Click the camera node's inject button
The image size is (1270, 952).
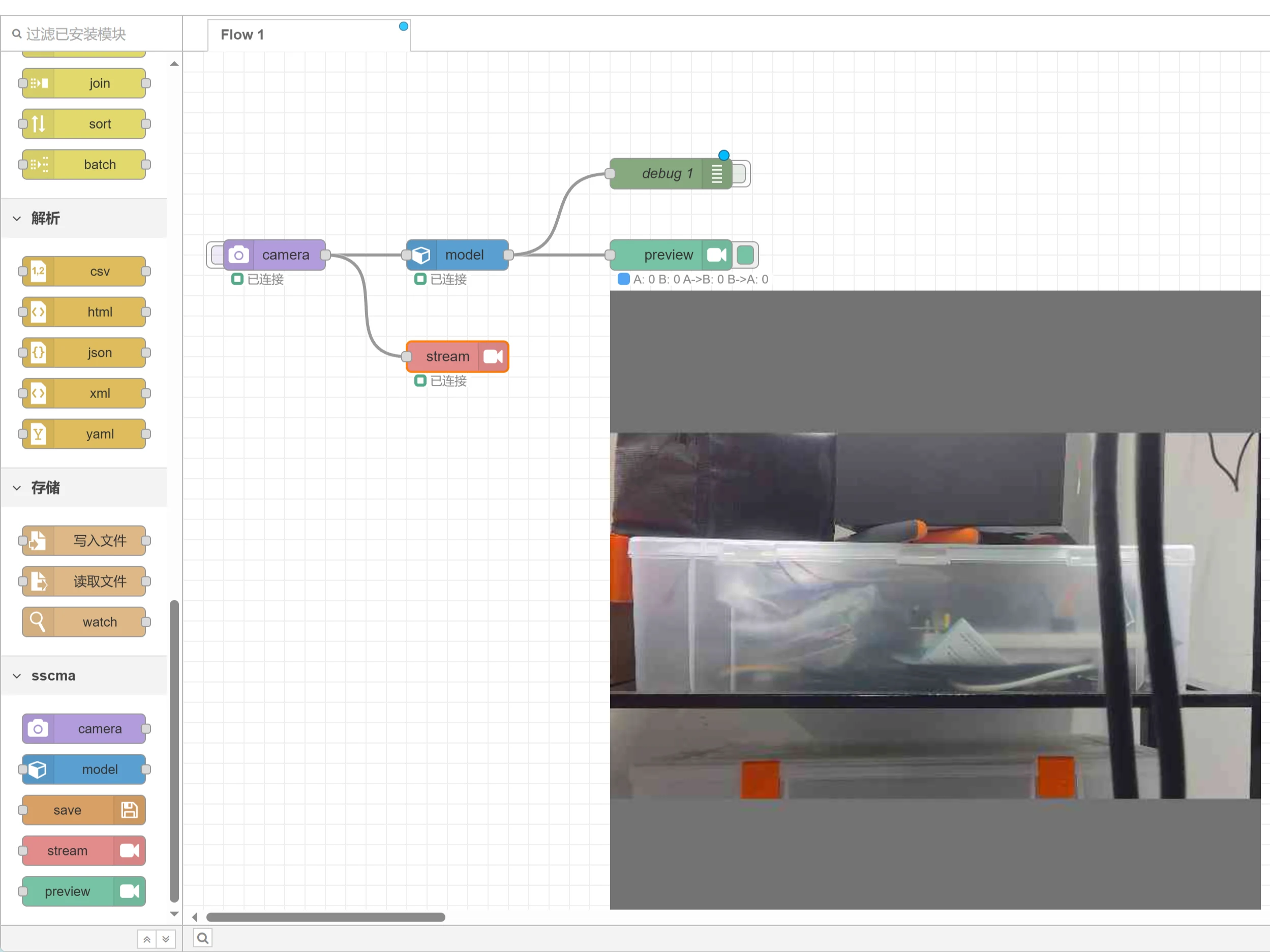tap(216, 255)
